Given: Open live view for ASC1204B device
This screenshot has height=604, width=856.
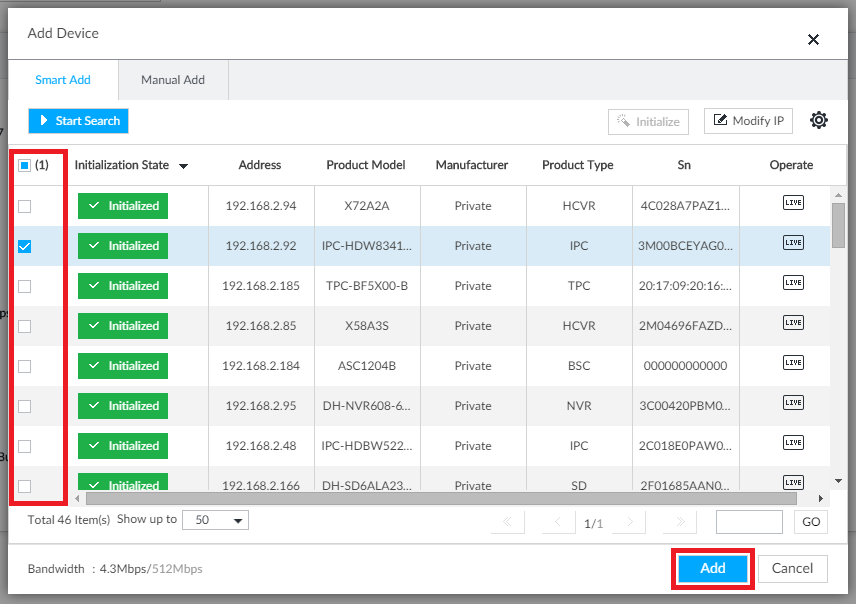Looking at the screenshot, I should click(792, 363).
